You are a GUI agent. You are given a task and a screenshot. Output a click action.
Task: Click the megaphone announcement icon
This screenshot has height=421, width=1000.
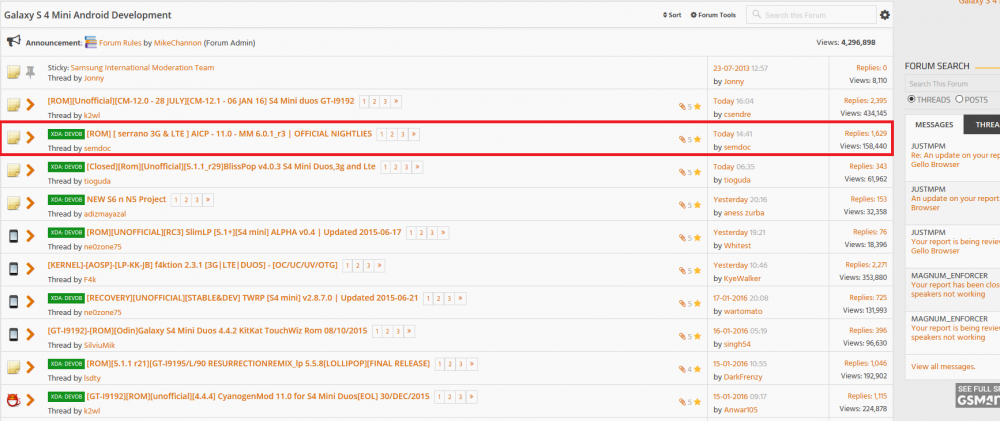pyautogui.click(x=14, y=42)
